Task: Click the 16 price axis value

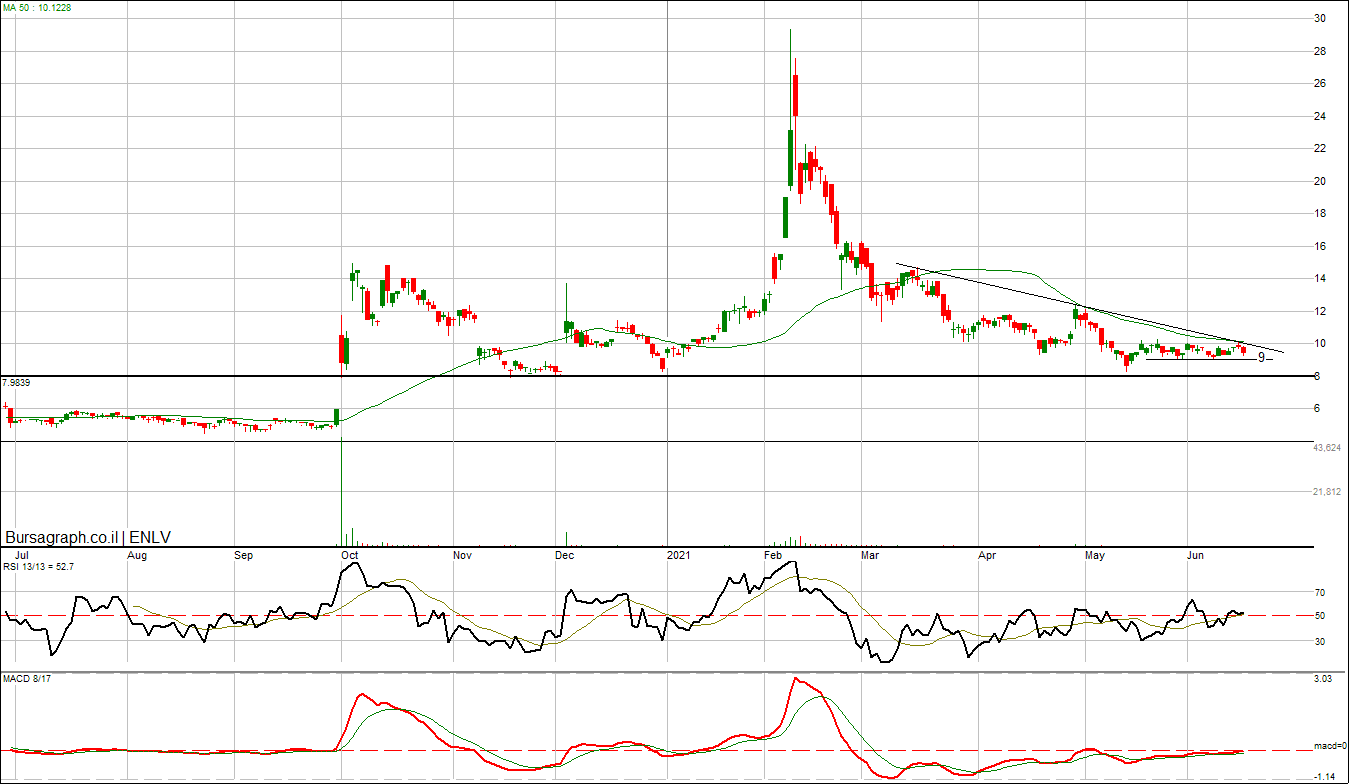Action: point(1320,246)
